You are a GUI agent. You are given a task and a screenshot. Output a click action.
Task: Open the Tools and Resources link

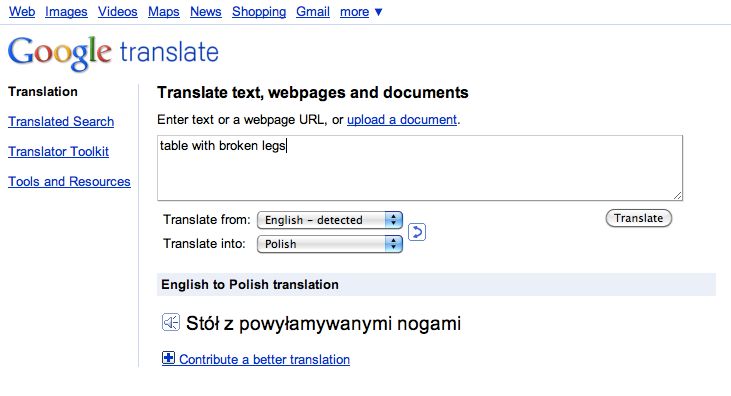point(69,181)
